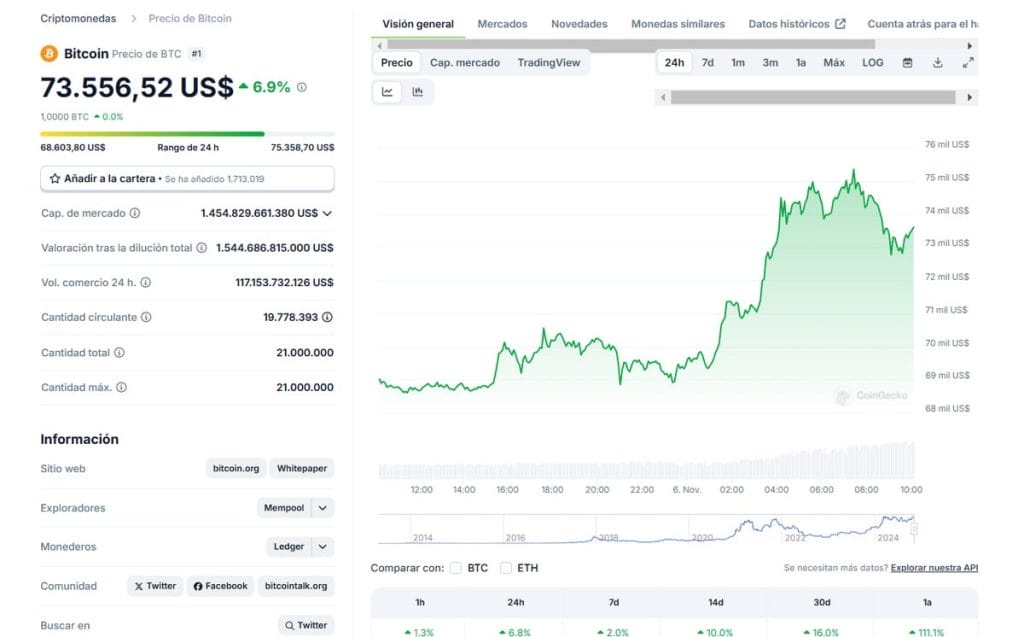
Task: Click Explorar nuestra API link
Action: click(934, 568)
